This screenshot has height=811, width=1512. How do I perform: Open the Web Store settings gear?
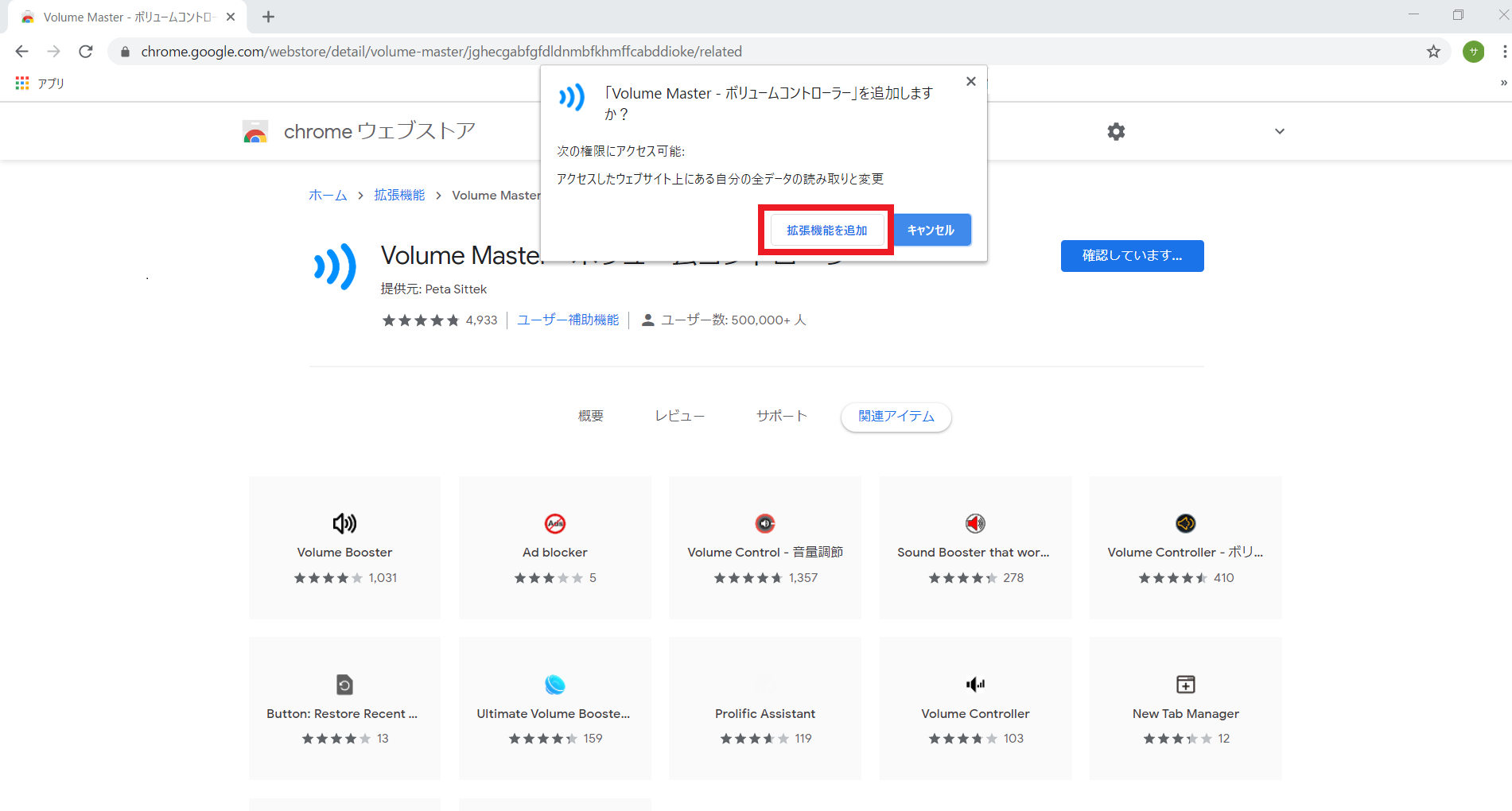click(1116, 131)
